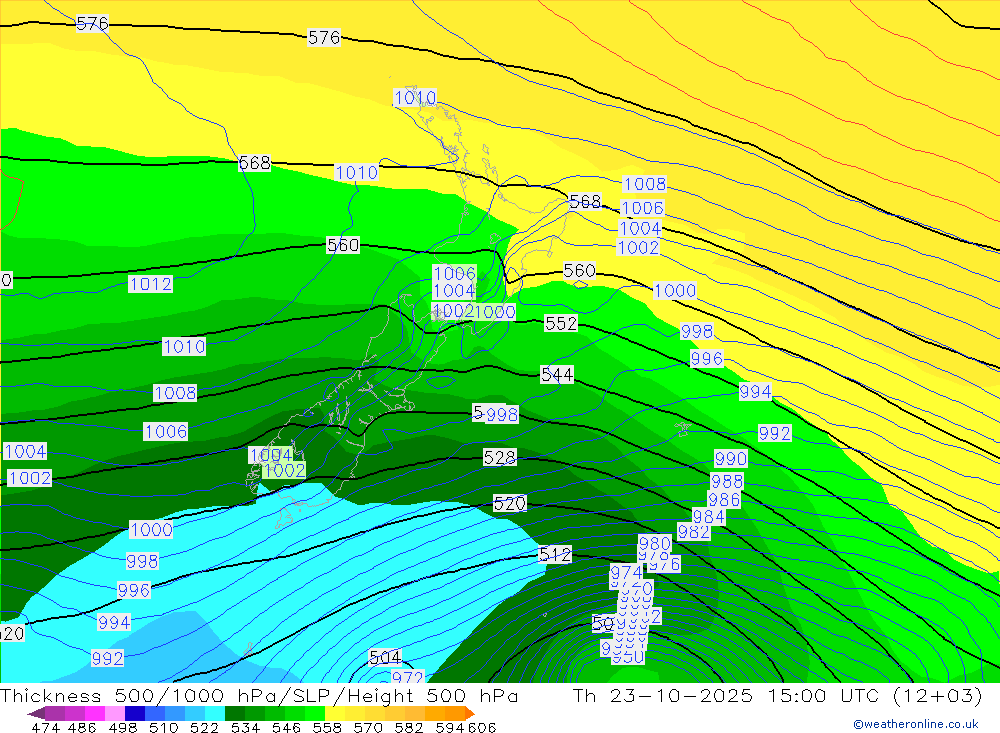Click the '990' isobar label
1000x733 pixels.
pyautogui.click(x=730, y=459)
